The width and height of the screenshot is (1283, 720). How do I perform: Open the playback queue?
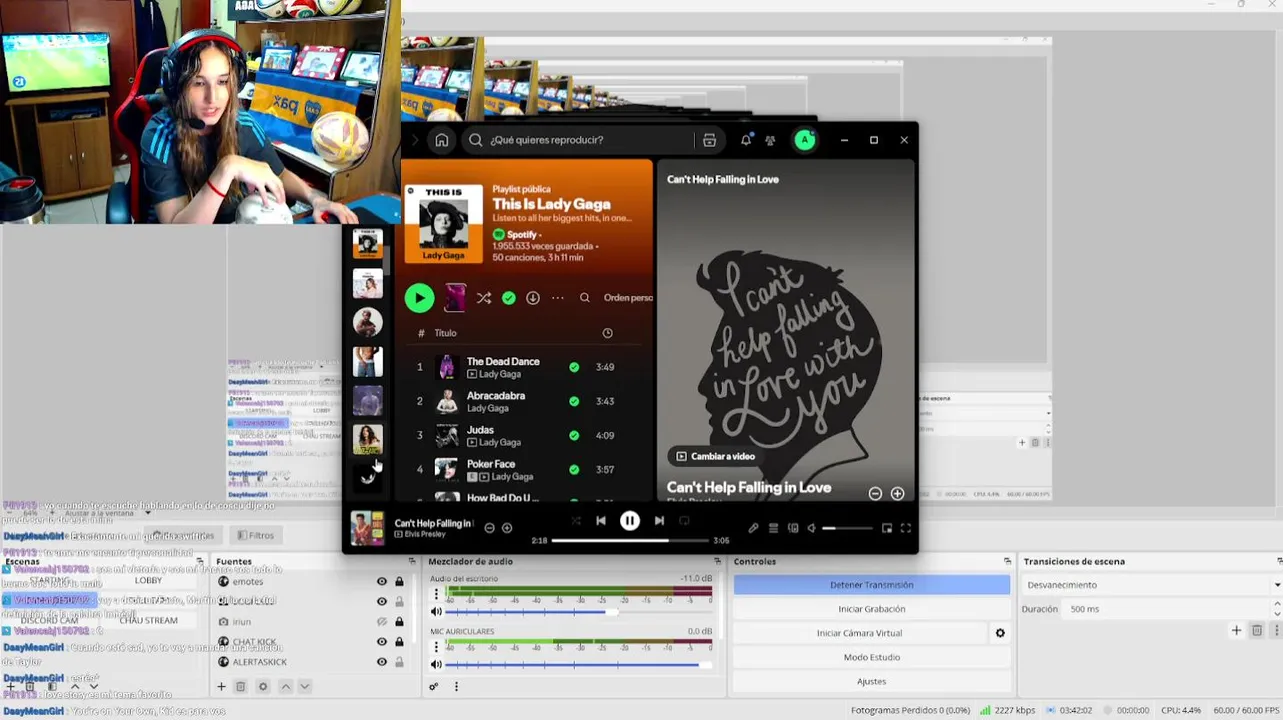click(x=773, y=528)
